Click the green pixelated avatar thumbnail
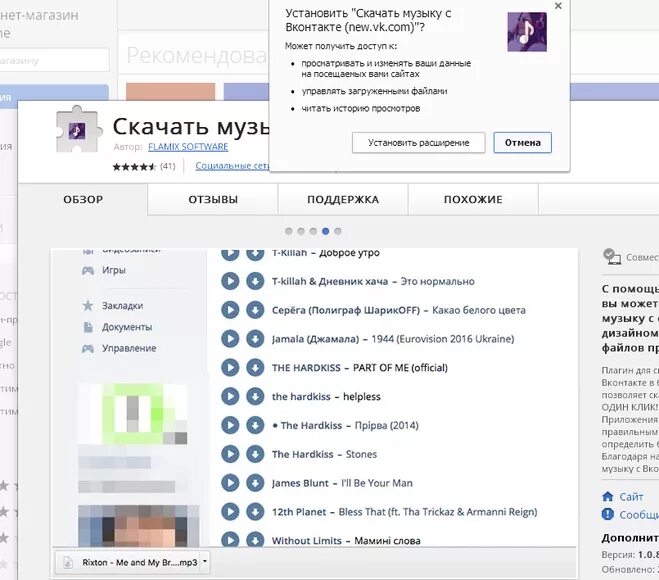Viewport: 659px width, 580px height. 133,414
